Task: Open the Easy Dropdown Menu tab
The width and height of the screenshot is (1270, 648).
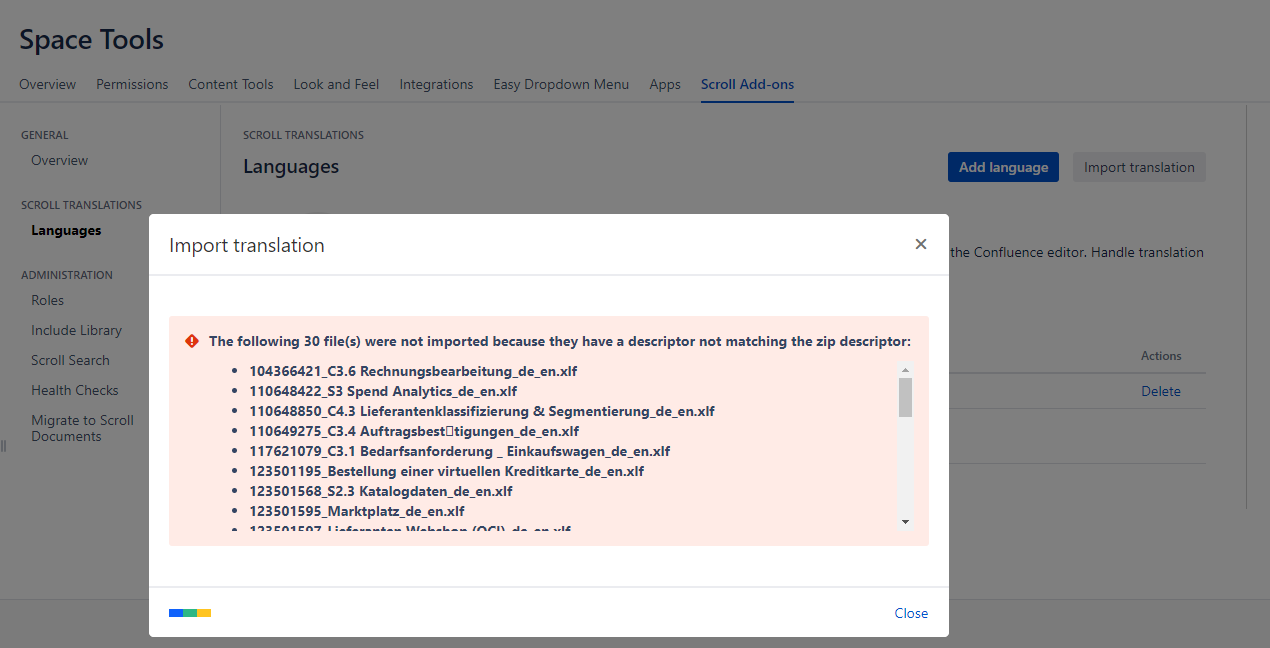Action: tap(561, 84)
